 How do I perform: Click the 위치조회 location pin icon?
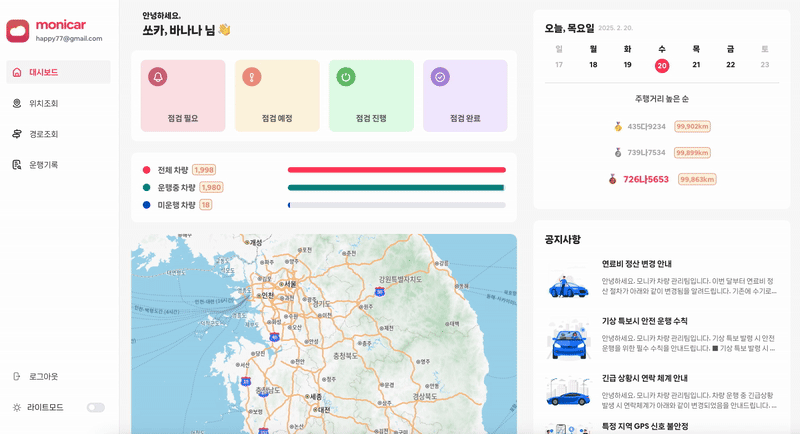(x=17, y=104)
